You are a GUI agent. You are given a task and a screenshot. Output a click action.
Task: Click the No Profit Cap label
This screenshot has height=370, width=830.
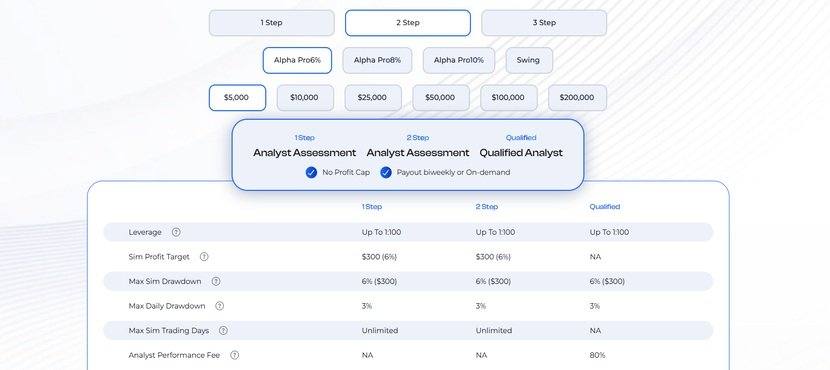(x=346, y=173)
